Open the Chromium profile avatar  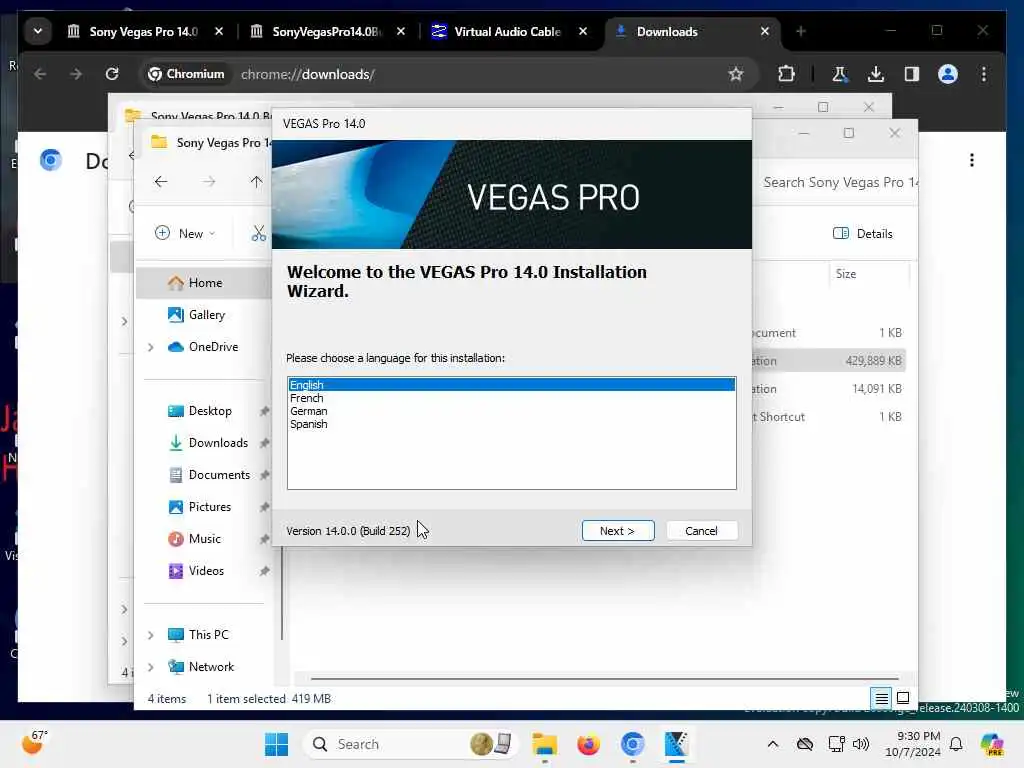point(948,74)
